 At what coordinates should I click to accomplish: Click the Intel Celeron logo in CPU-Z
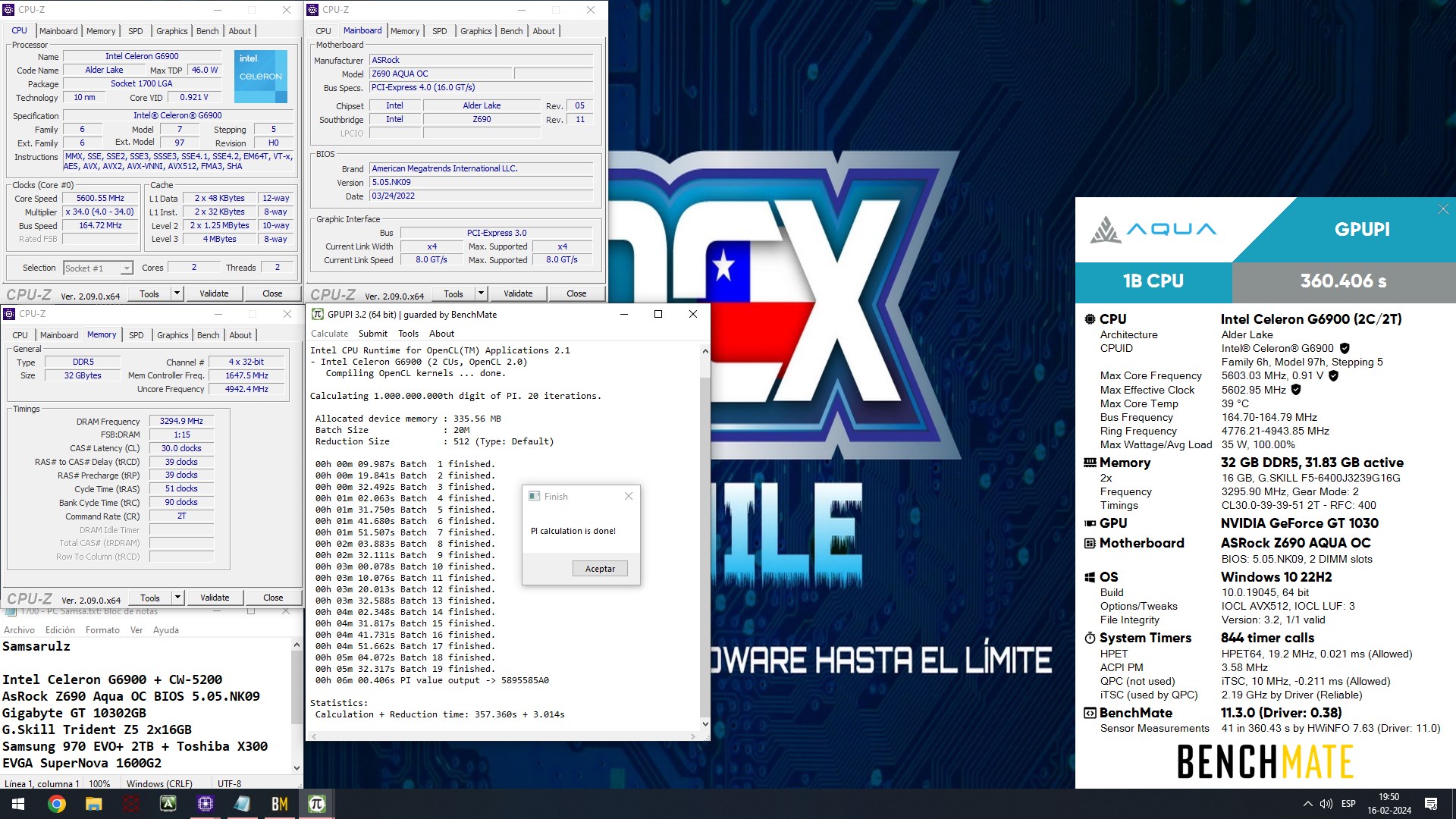coord(261,77)
